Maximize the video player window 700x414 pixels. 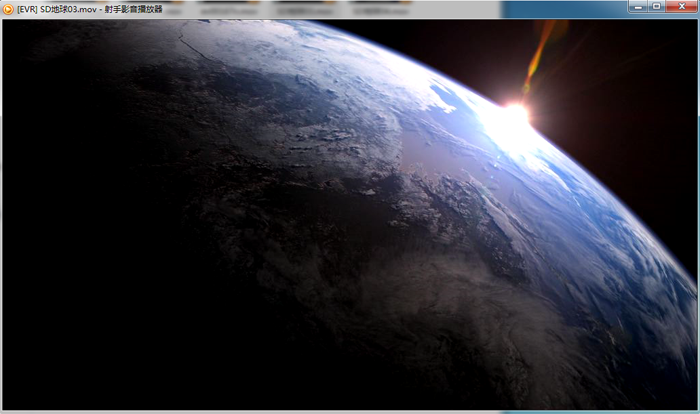[656, 6]
